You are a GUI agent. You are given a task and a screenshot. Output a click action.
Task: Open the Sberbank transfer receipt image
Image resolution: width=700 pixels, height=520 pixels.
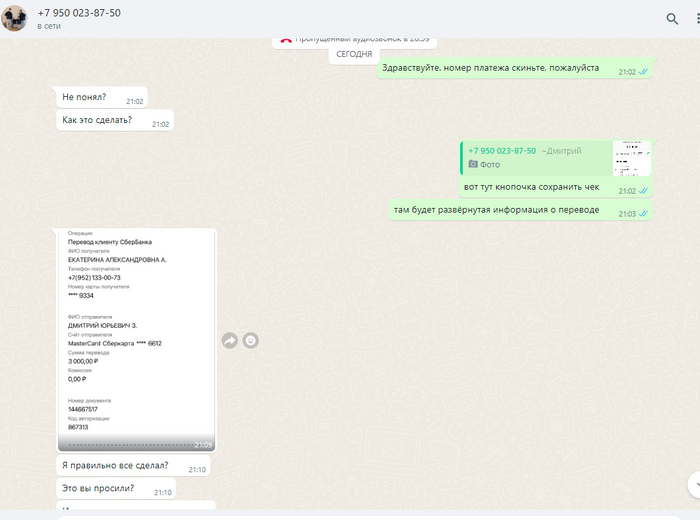click(136, 340)
